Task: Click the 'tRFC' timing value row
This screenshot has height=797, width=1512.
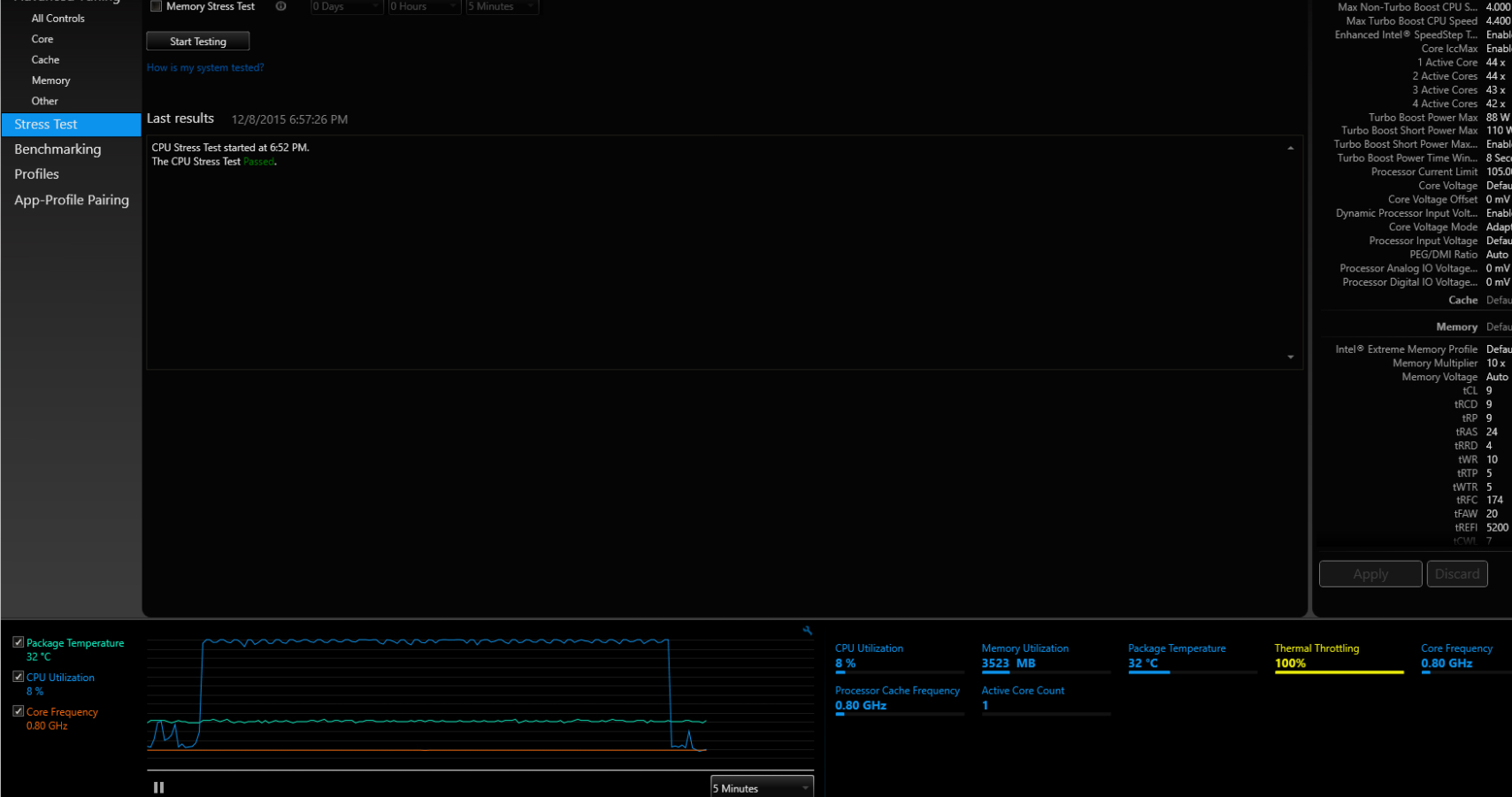Action: pyautogui.click(x=1479, y=501)
